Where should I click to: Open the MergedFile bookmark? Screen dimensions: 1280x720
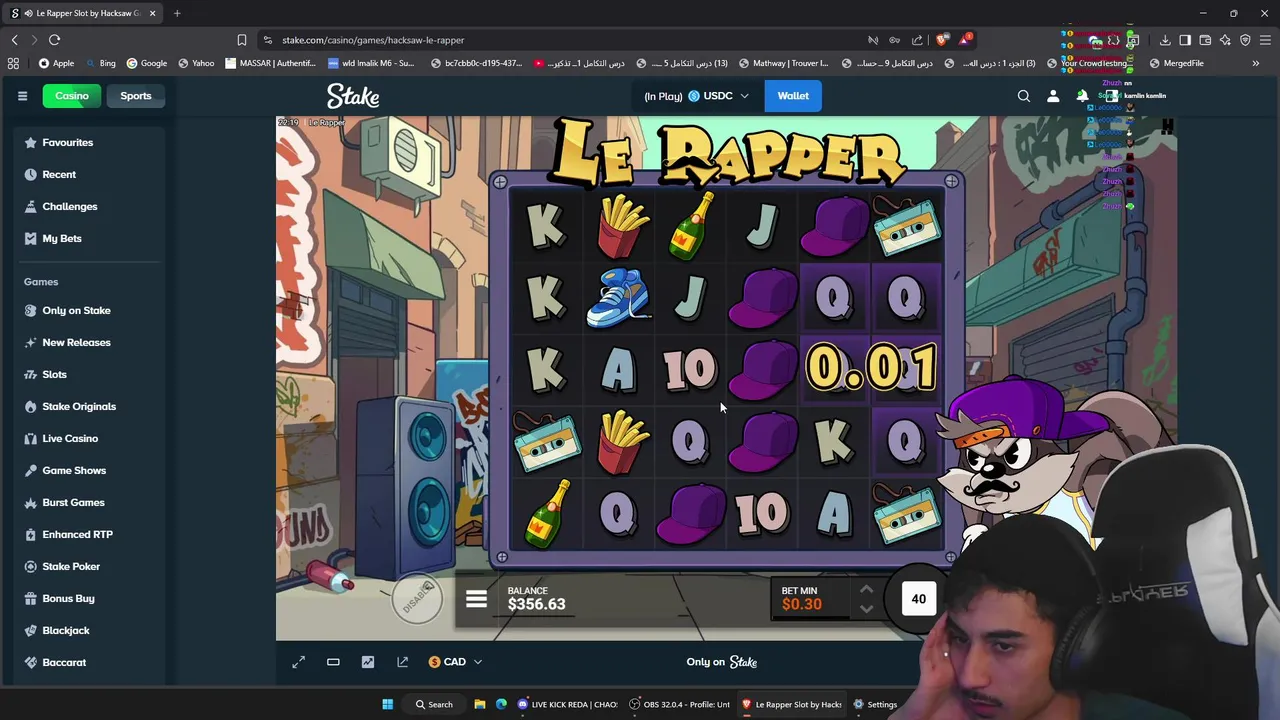coord(1176,63)
